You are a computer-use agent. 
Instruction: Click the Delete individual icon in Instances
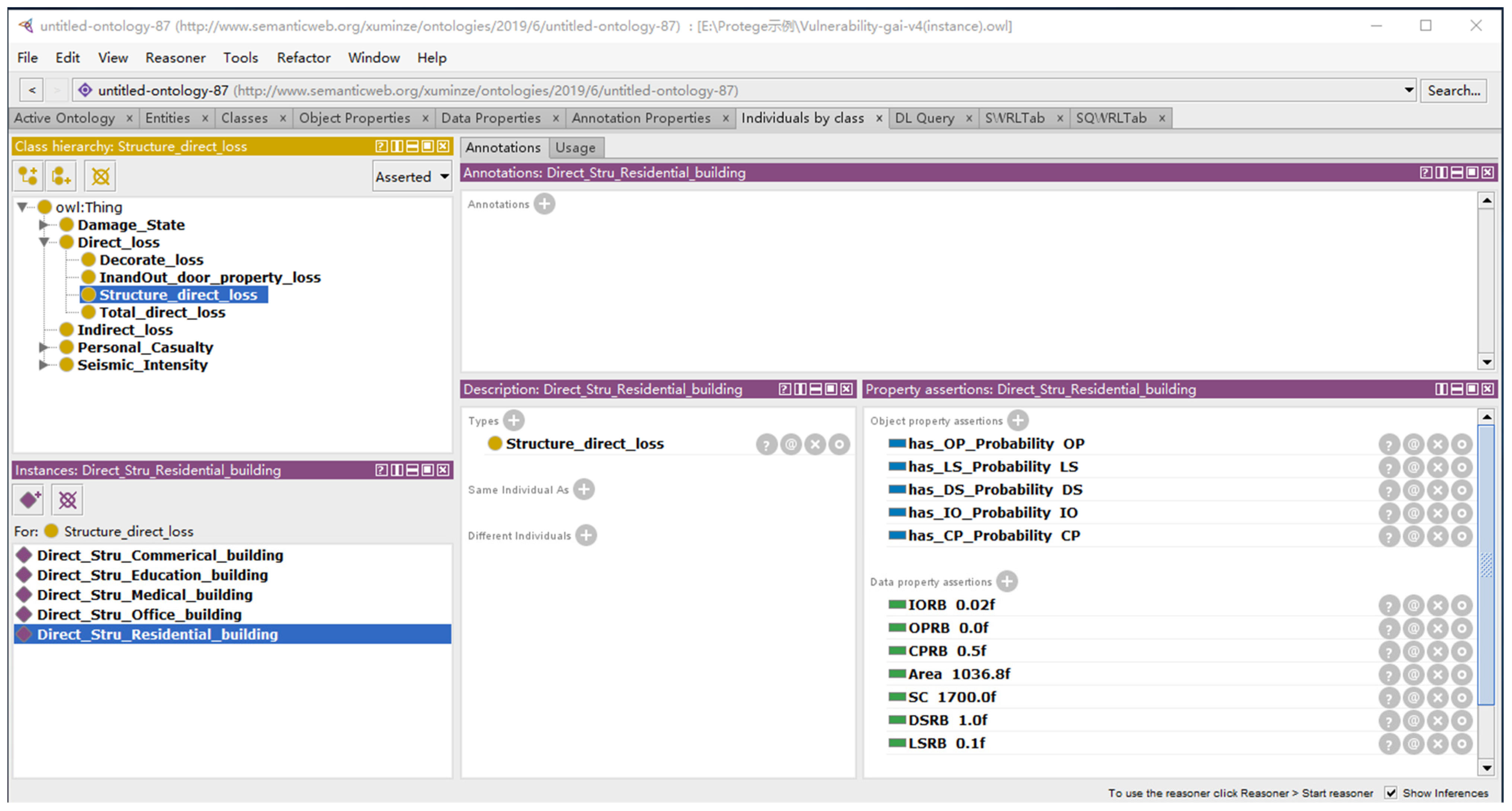[x=67, y=500]
